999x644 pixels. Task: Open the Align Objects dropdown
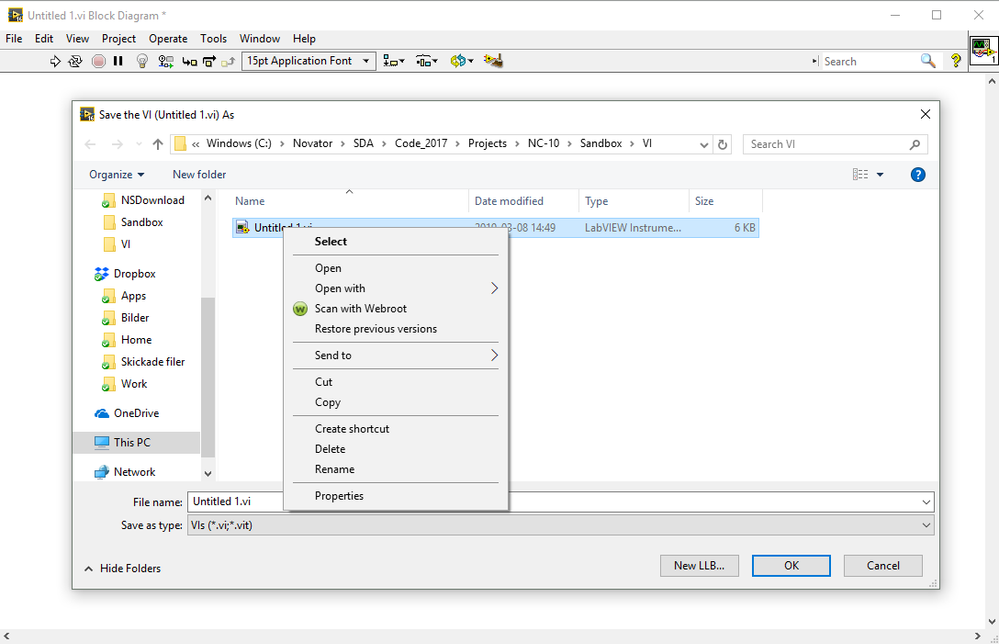(x=394, y=61)
